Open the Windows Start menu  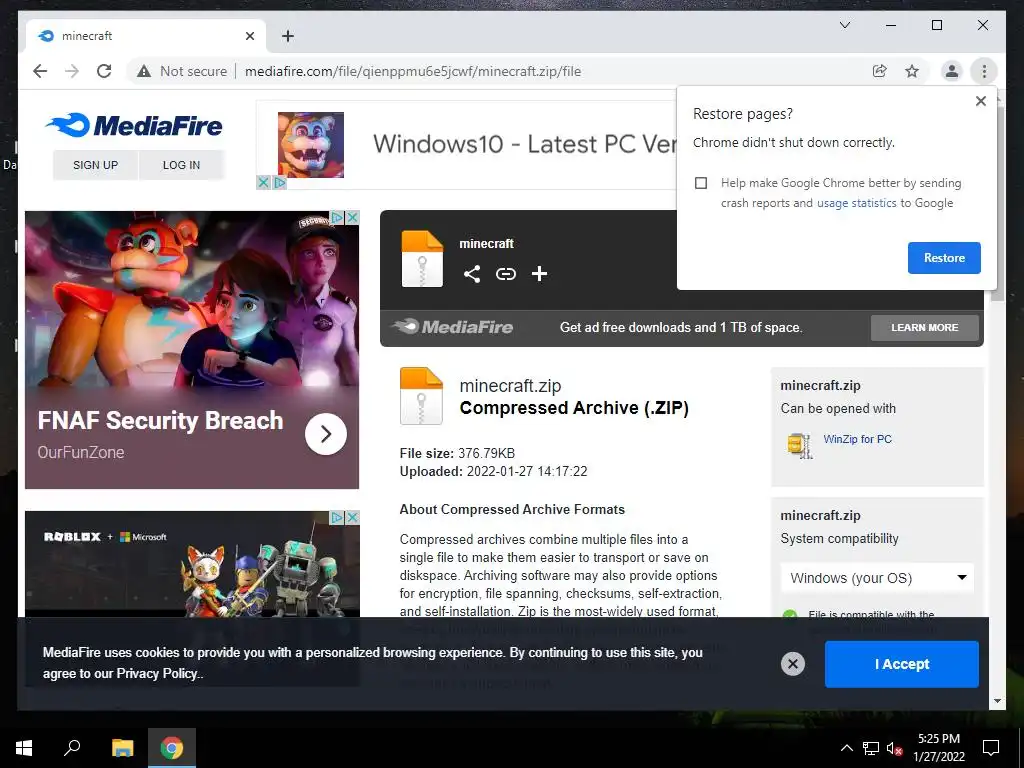pos(24,748)
